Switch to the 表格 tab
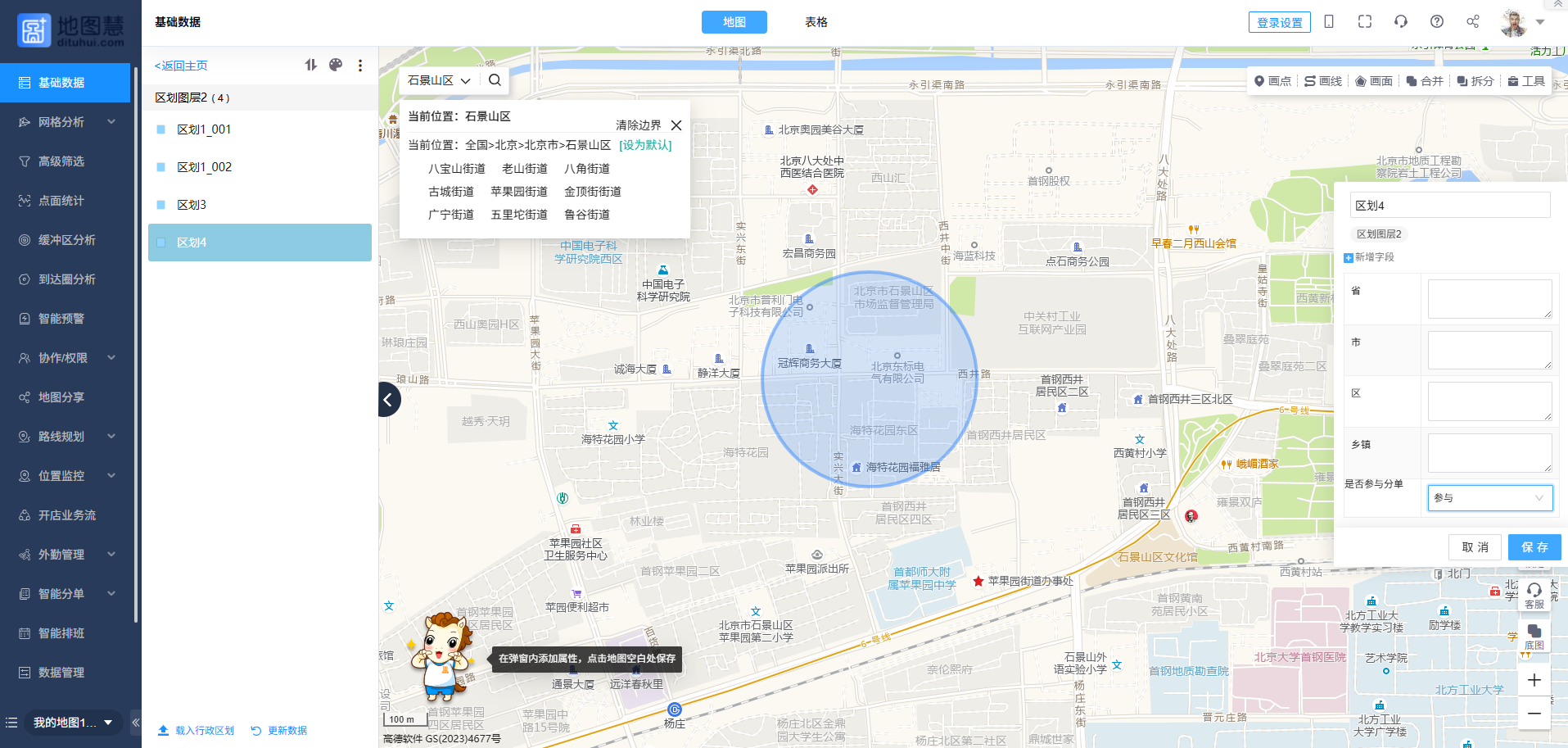 tap(816, 22)
